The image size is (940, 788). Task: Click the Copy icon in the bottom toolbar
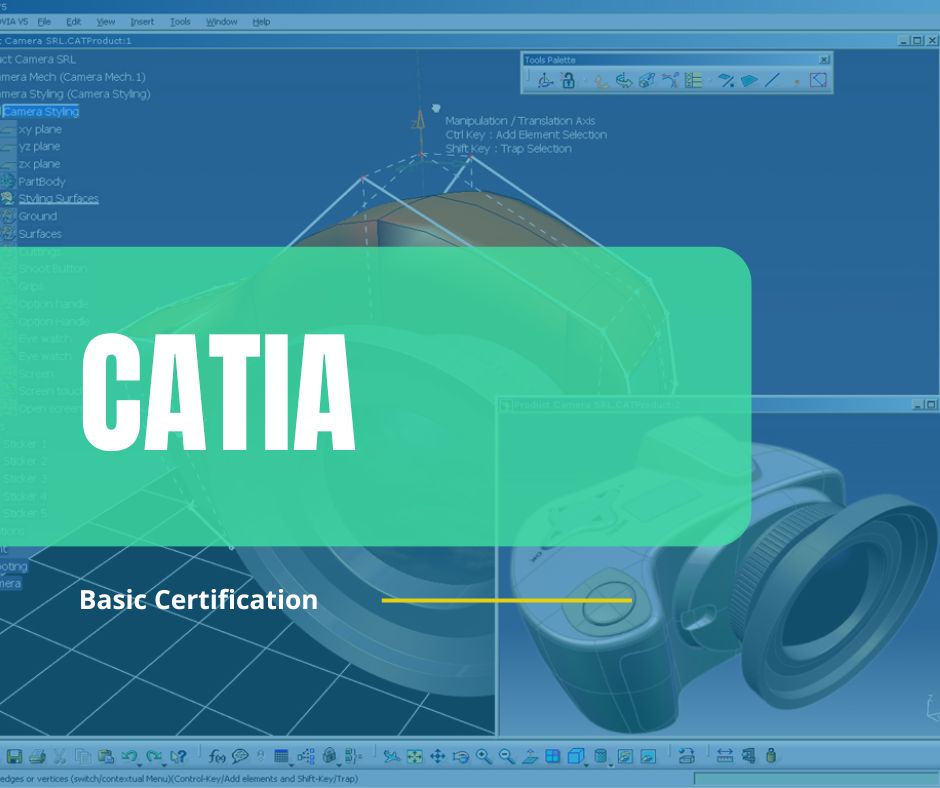click(x=83, y=756)
